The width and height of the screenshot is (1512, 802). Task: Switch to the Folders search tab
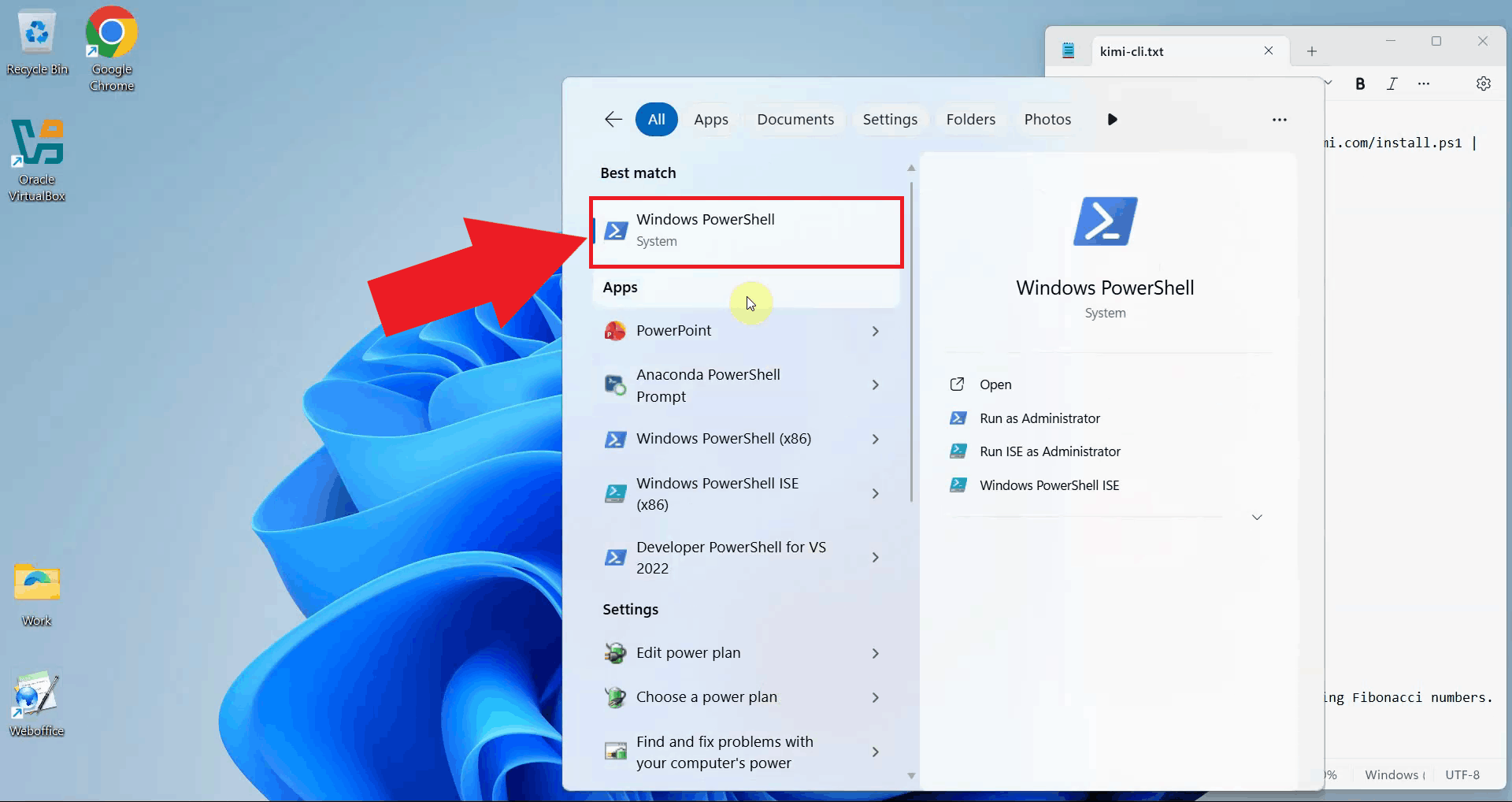point(970,119)
